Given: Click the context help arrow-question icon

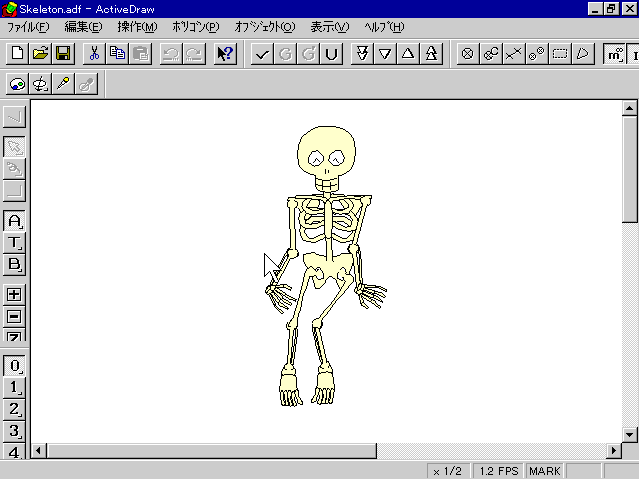Looking at the screenshot, I should (225, 53).
